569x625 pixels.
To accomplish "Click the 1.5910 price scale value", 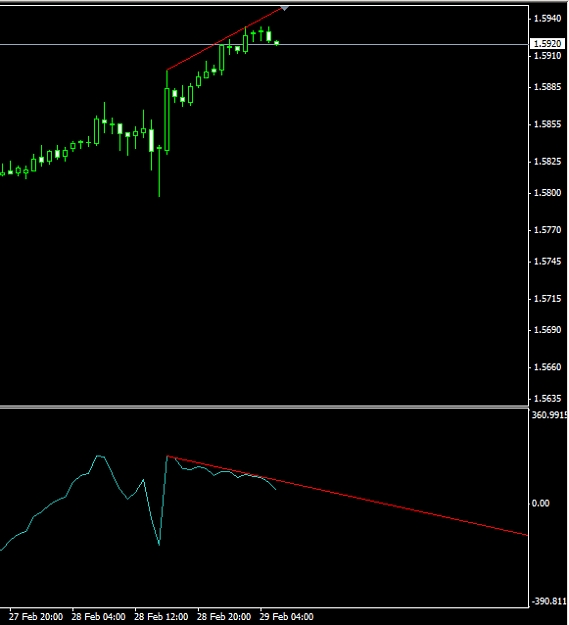I will click(x=547, y=55).
